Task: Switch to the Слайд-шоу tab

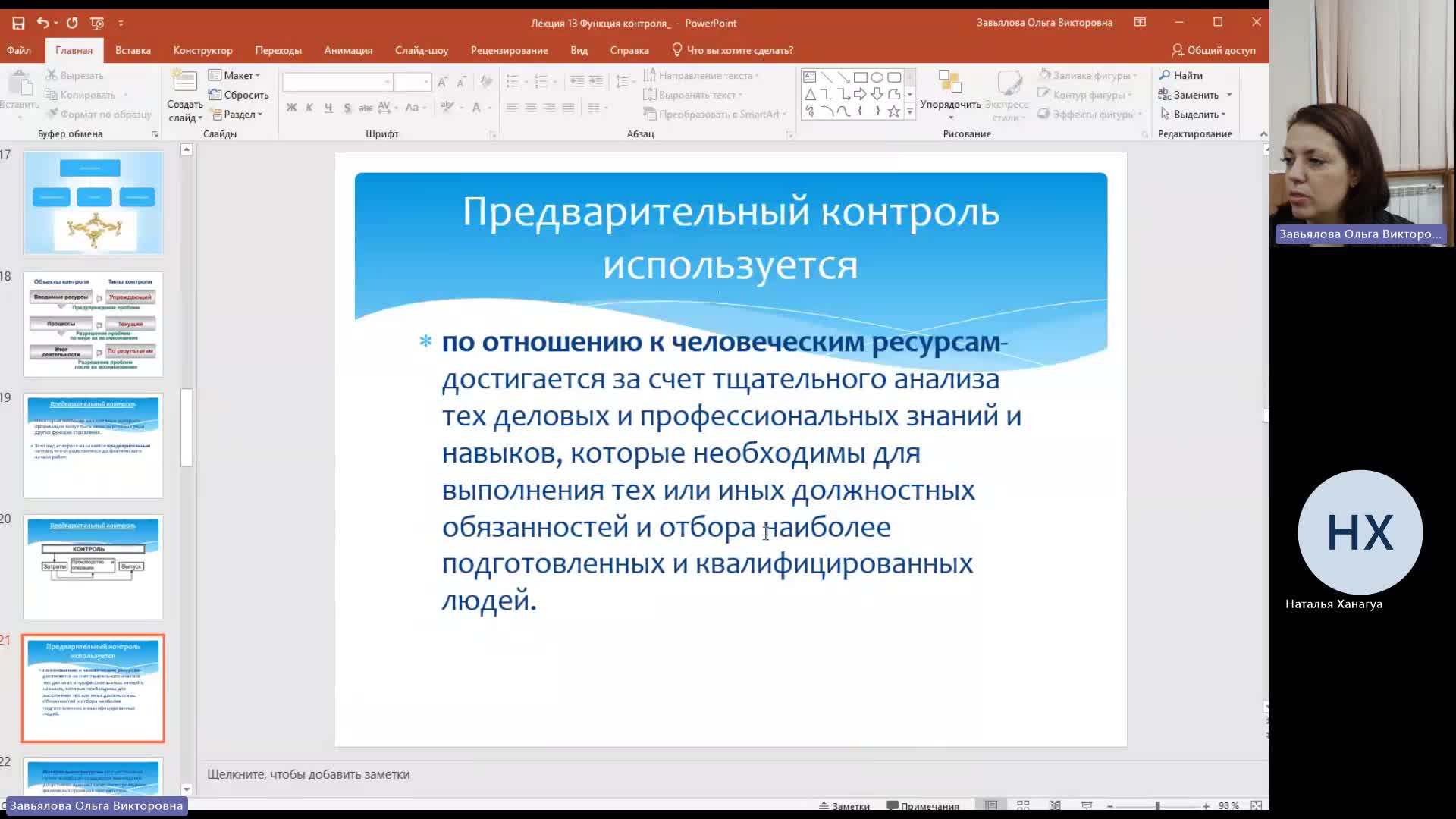Action: [x=422, y=50]
